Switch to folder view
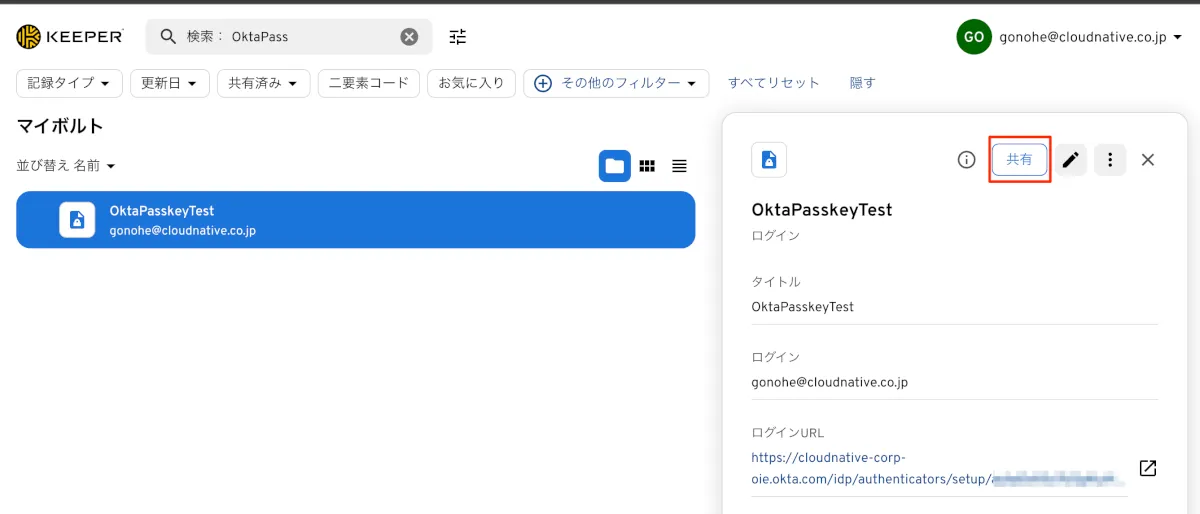1200x514 pixels. pos(615,166)
